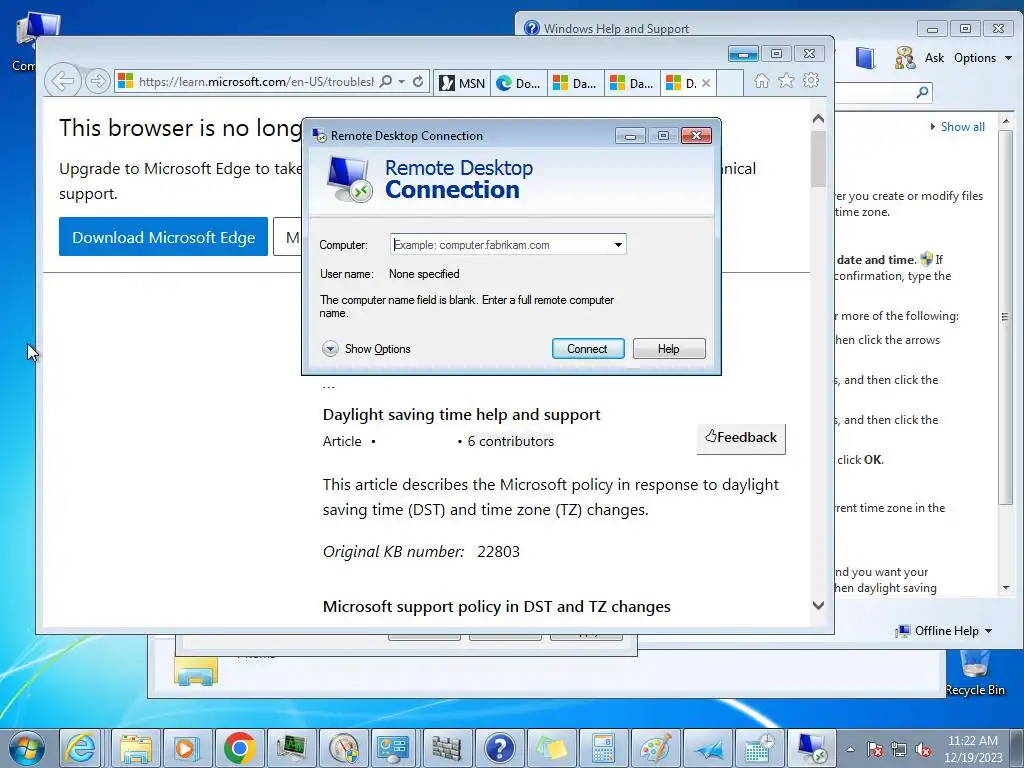Go back in Internet Explorer
Image resolution: width=1024 pixels, height=768 pixels.
pyautogui.click(x=62, y=81)
